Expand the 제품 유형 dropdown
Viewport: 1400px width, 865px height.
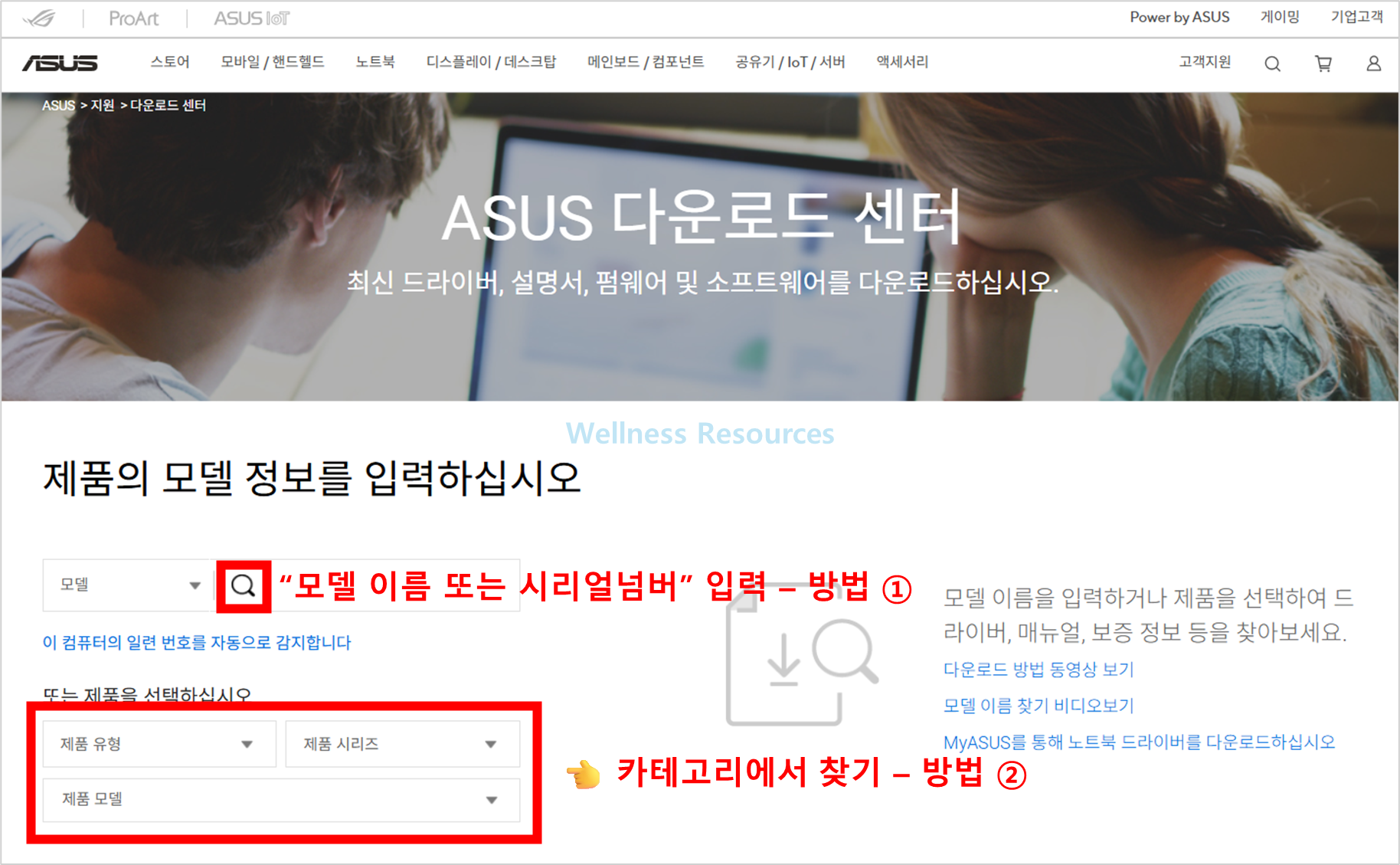pyautogui.click(x=159, y=744)
